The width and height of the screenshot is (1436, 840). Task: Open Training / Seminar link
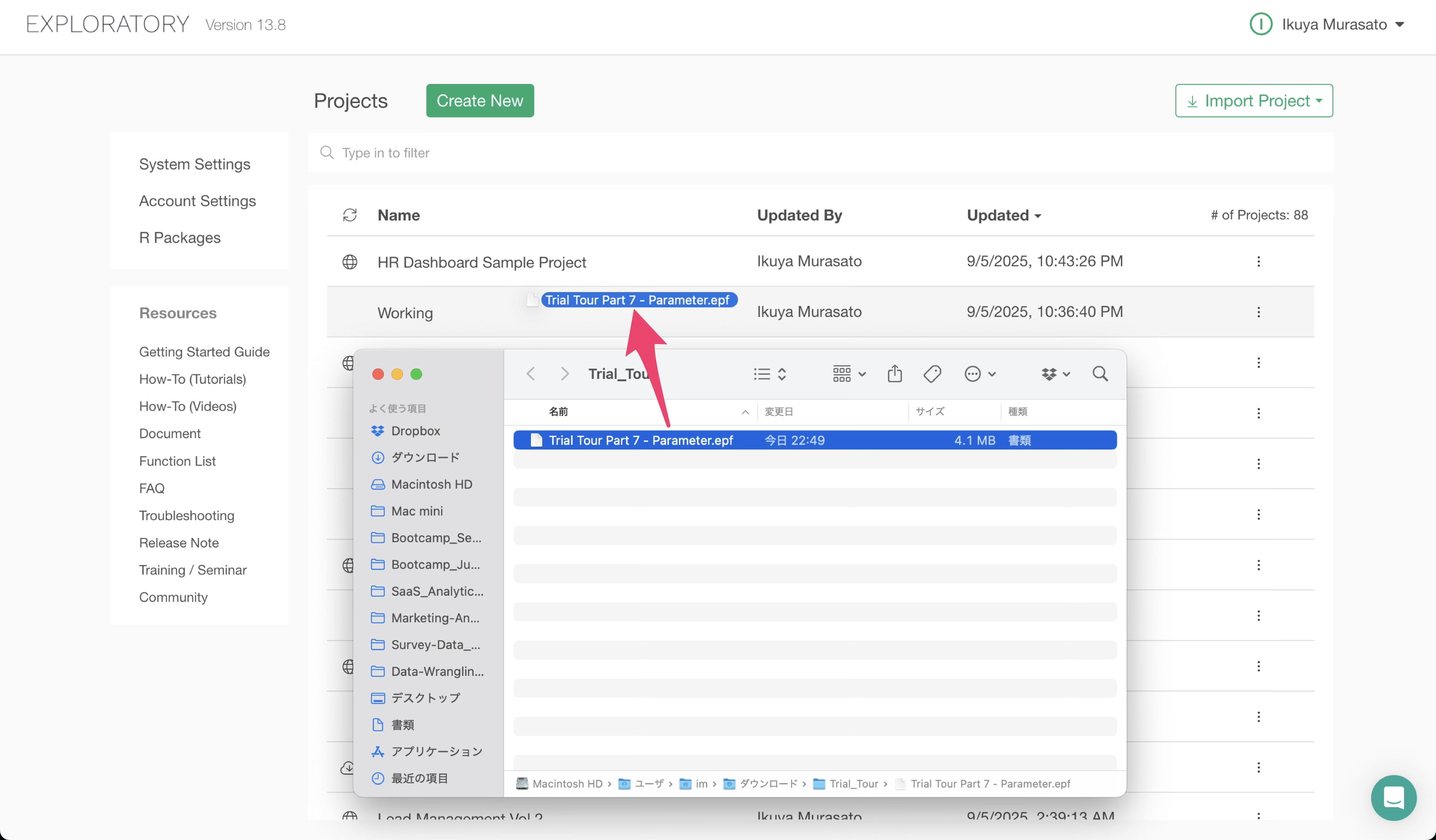[x=193, y=570]
